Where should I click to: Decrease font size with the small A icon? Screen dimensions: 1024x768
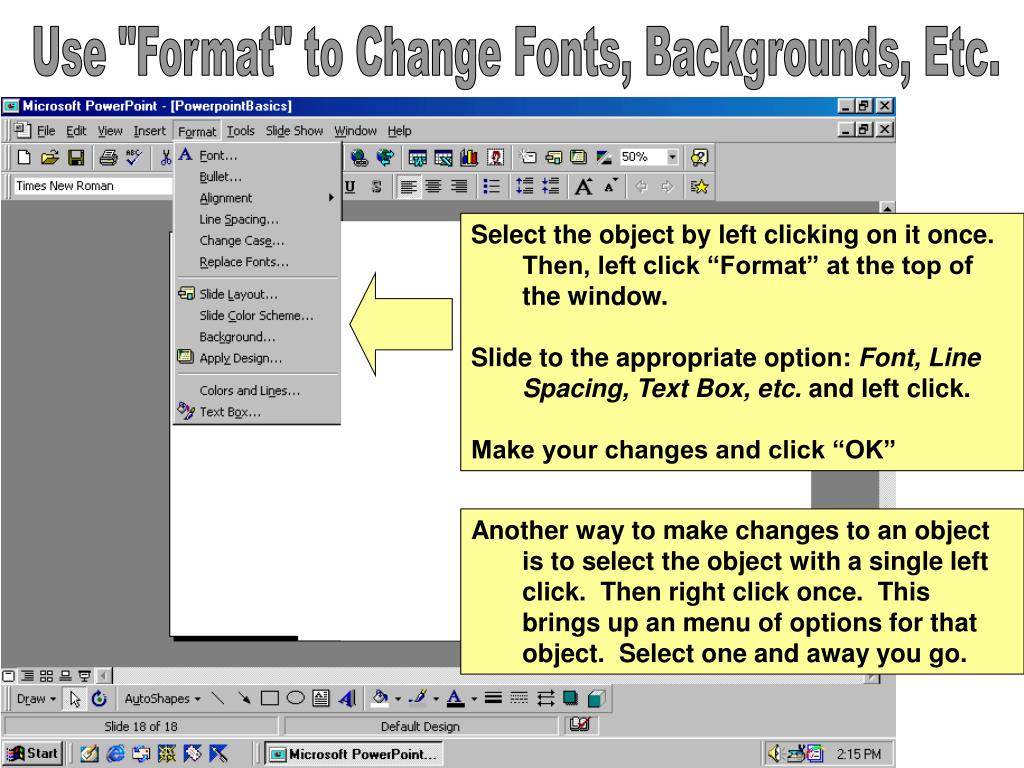click(611, 187)
